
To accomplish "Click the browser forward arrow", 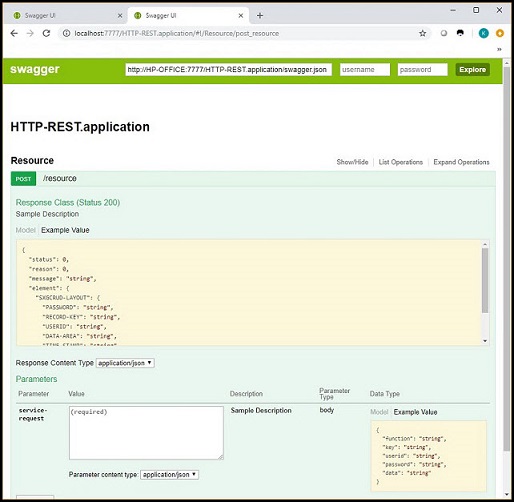I will [30, 33].
